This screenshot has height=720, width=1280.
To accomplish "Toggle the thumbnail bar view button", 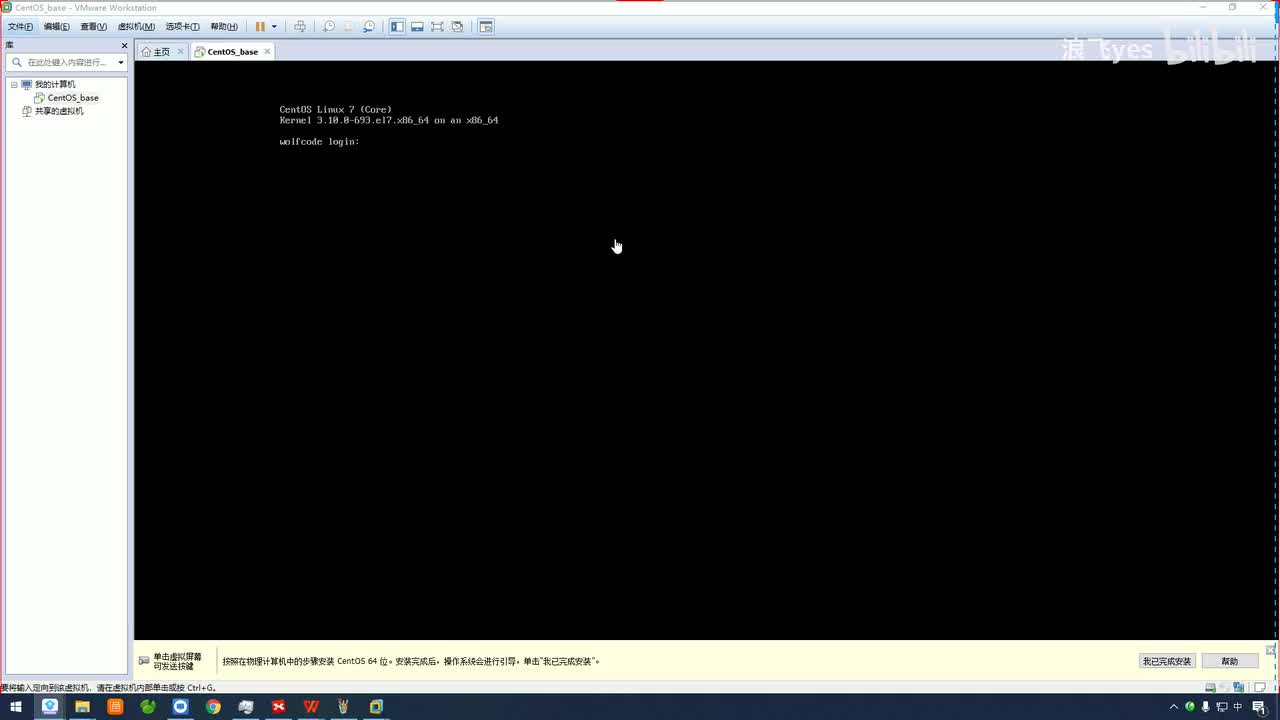I will tap(417, 27).
